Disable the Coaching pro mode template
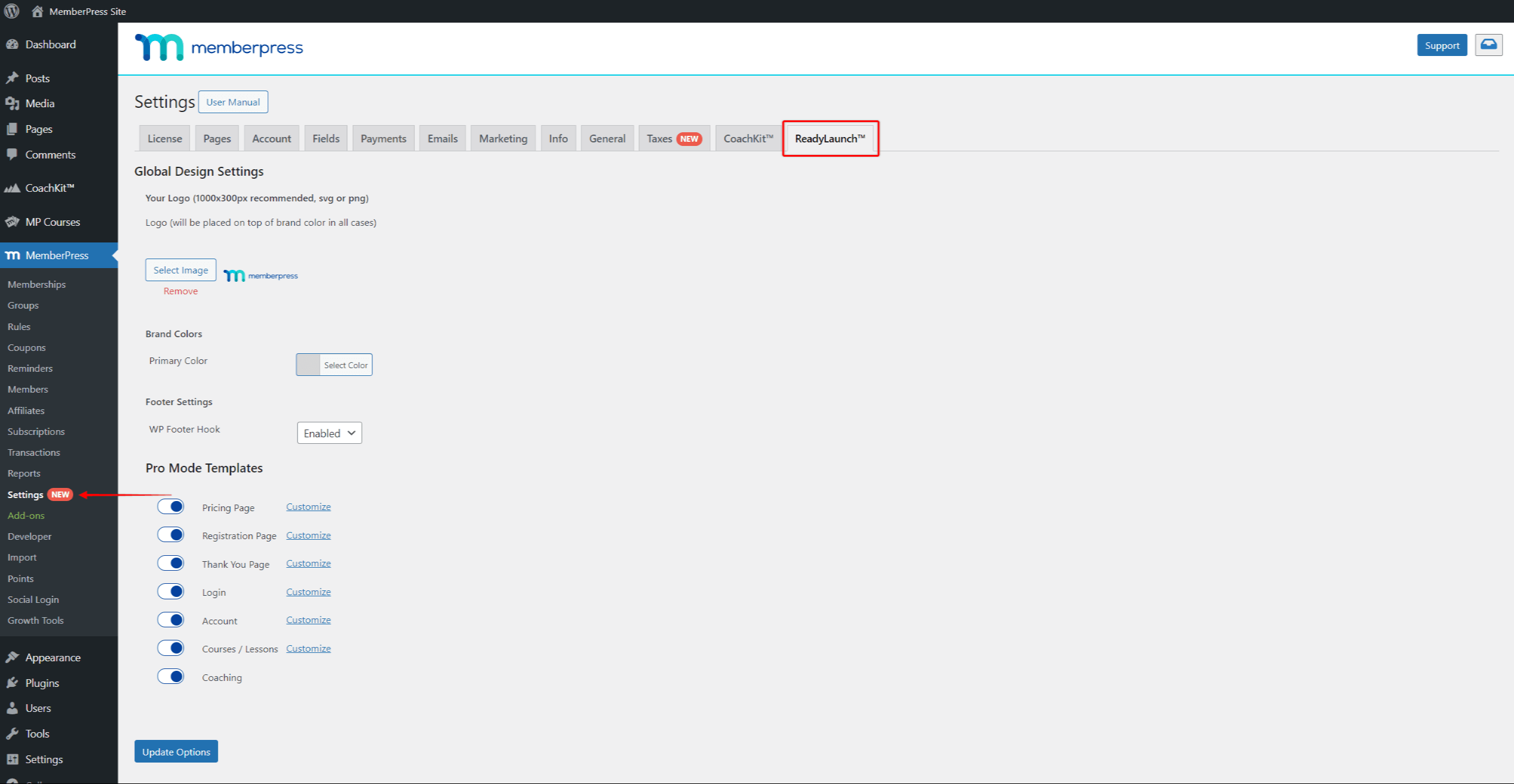1514x784 pixels. 170,676
